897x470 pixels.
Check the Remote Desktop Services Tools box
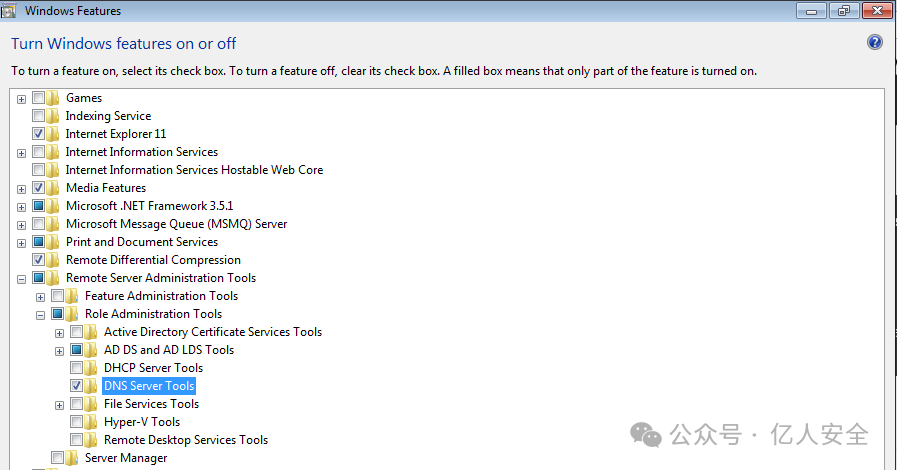click(x=77, y=440)
